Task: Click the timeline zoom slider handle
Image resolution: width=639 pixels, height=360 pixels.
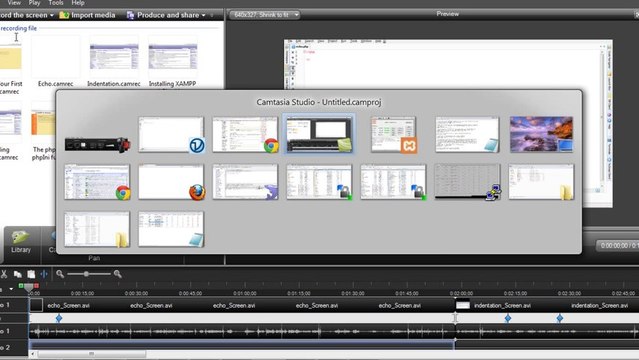Action: (86, 274)
